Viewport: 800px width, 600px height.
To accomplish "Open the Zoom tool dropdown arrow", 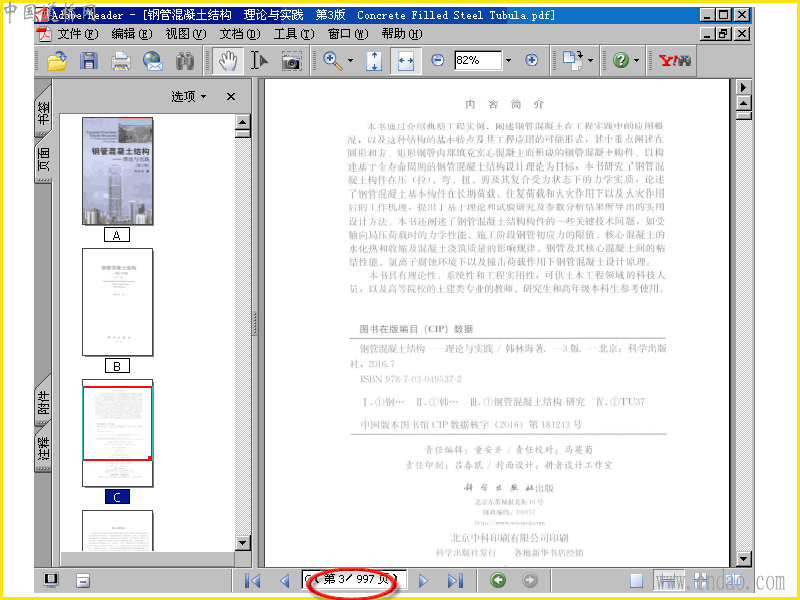I will tap(351, 61).
